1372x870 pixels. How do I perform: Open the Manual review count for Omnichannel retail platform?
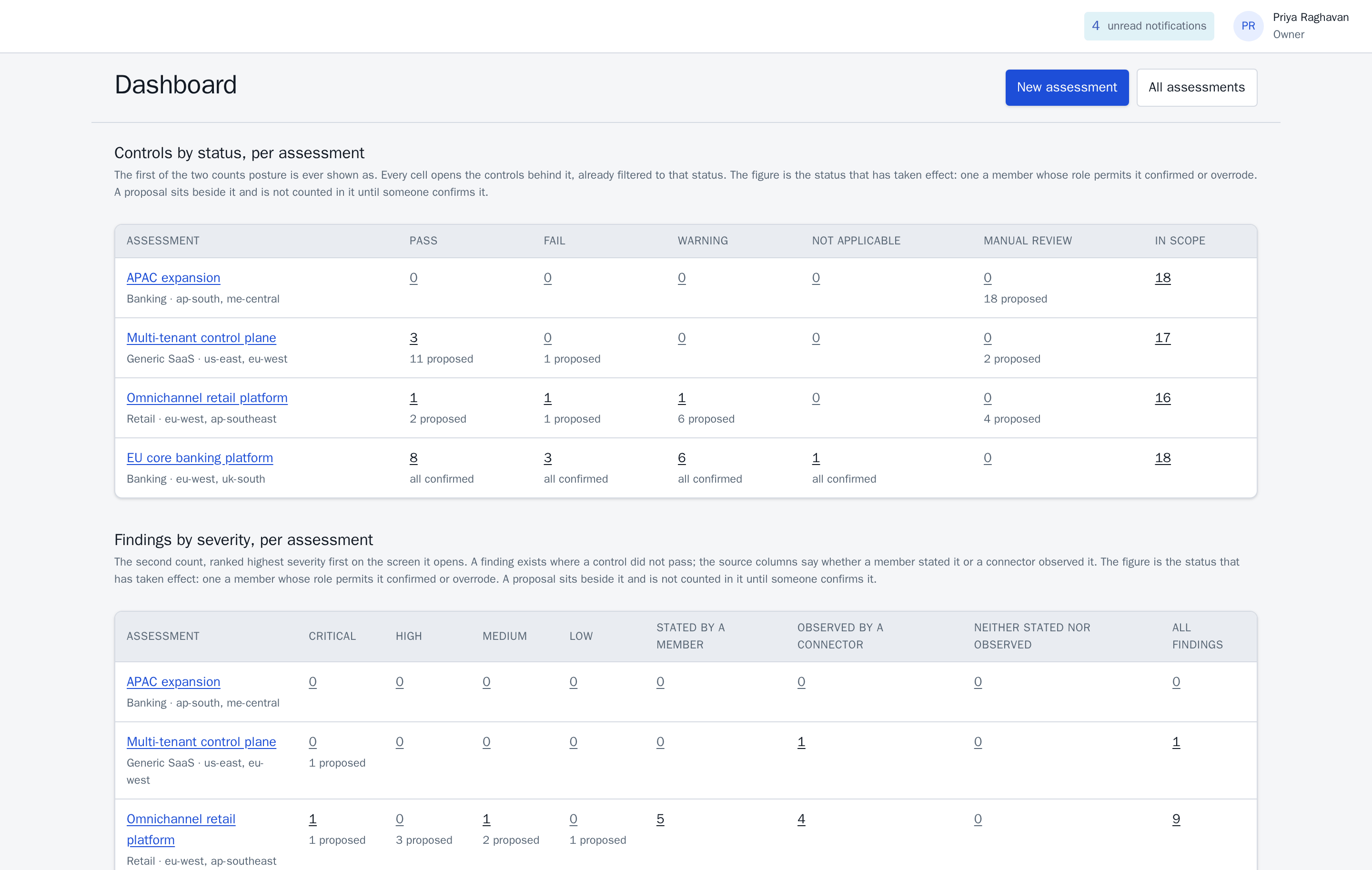[988, 398]
